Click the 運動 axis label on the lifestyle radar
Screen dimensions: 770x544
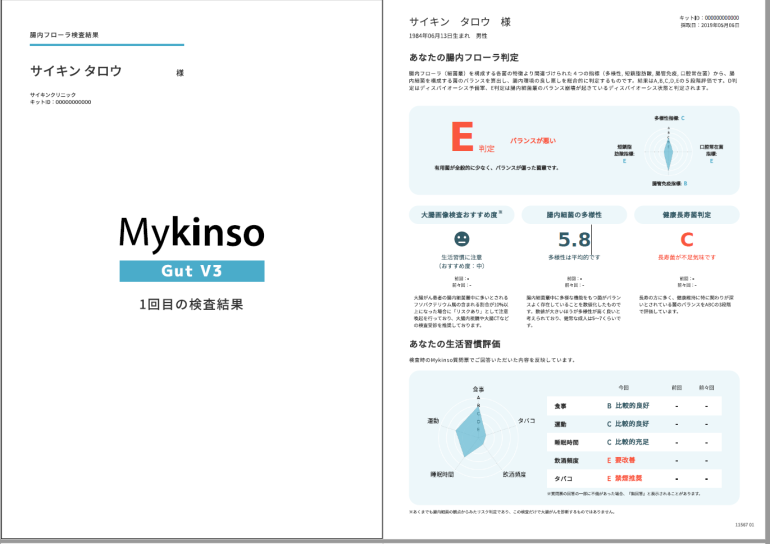point(433,421)
